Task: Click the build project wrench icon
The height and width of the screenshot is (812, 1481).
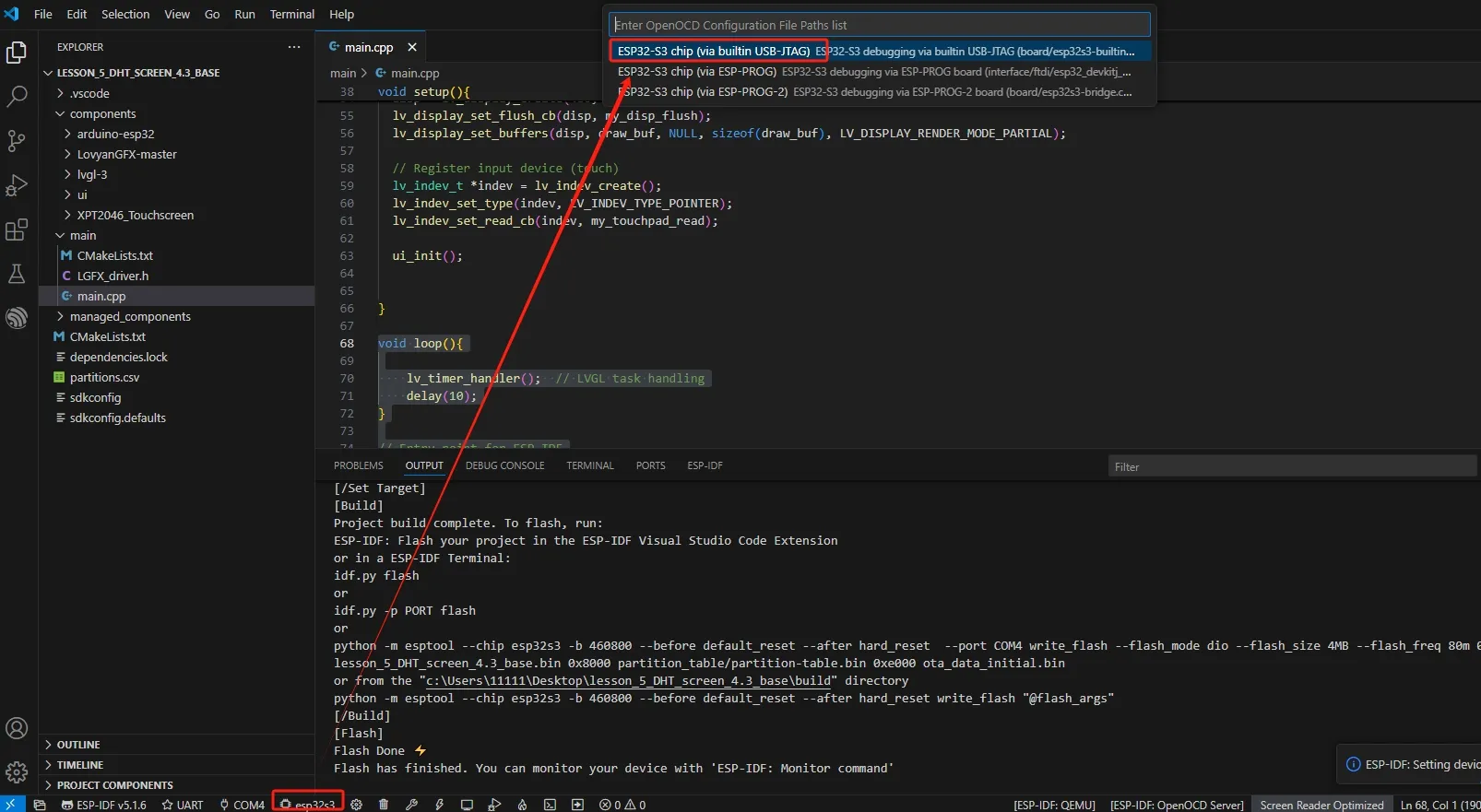Action: [411, 805]
